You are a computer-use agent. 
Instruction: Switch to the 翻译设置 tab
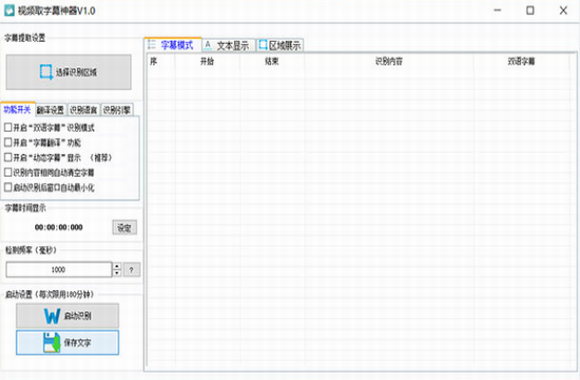tap(51, 110)
